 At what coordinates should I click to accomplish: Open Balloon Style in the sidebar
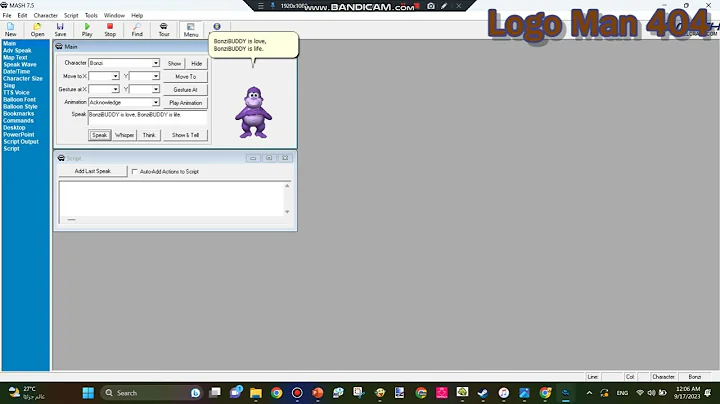(20, 107)
